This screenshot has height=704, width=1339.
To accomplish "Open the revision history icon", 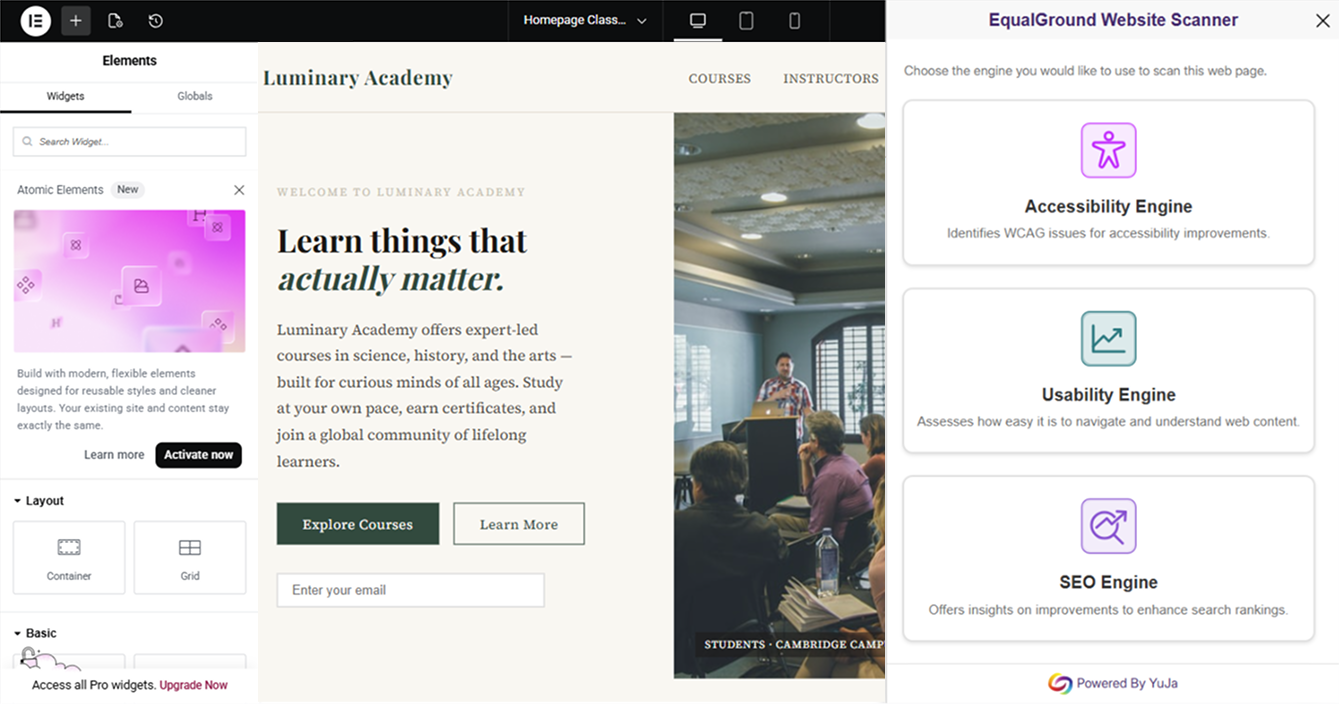I will 155,21.
